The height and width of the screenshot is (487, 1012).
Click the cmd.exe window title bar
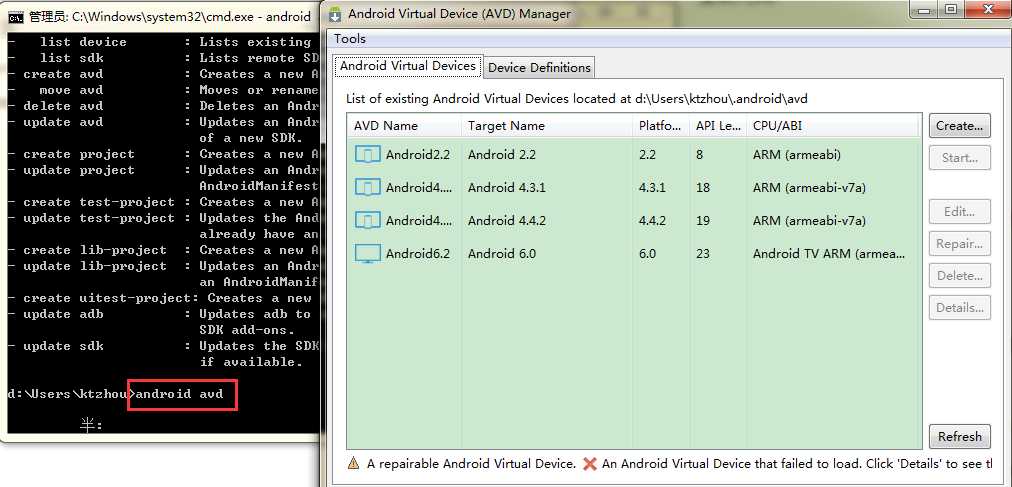click(x=161, y=17)
